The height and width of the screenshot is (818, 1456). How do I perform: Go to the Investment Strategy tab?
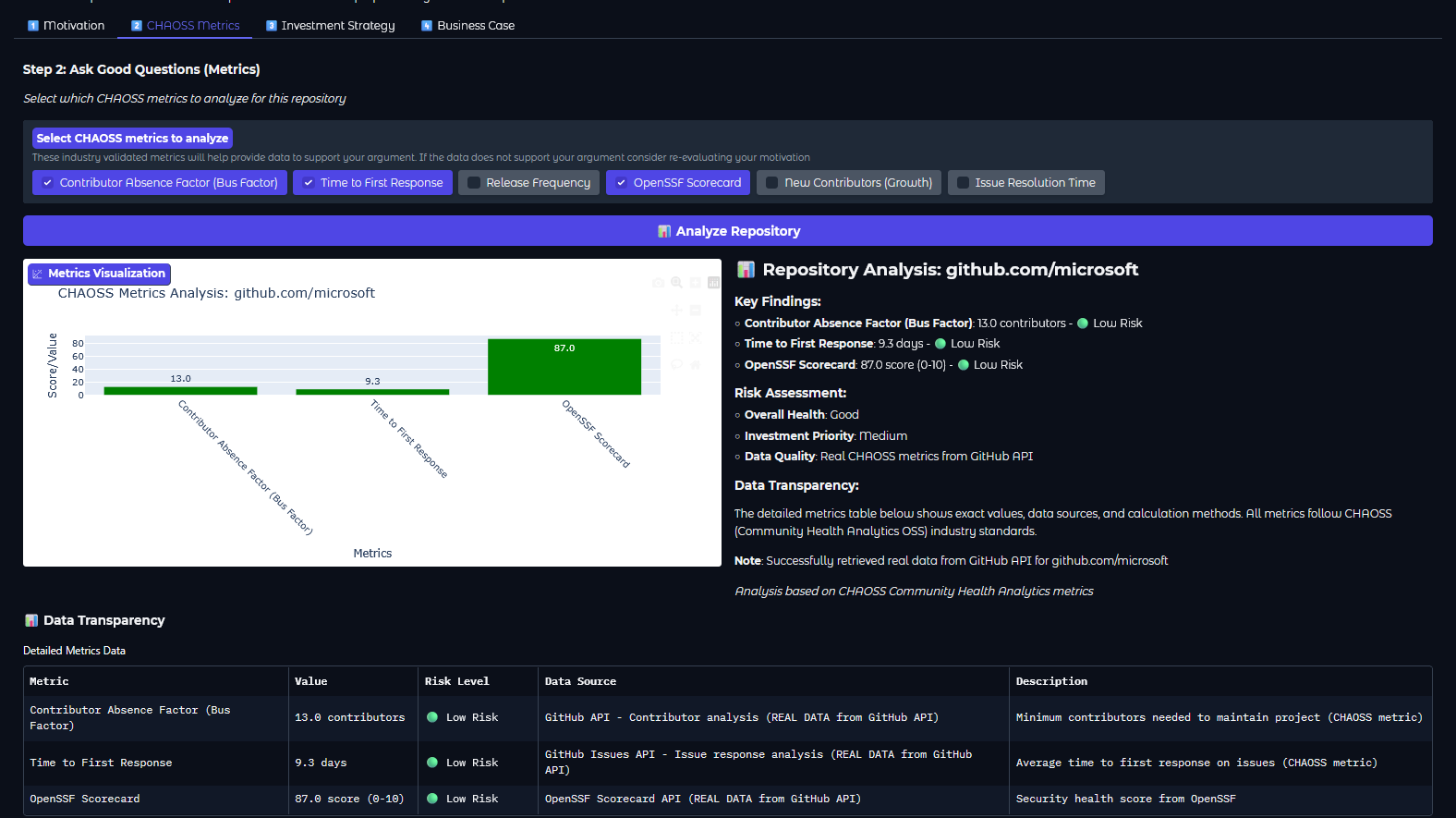coord(331,26)
